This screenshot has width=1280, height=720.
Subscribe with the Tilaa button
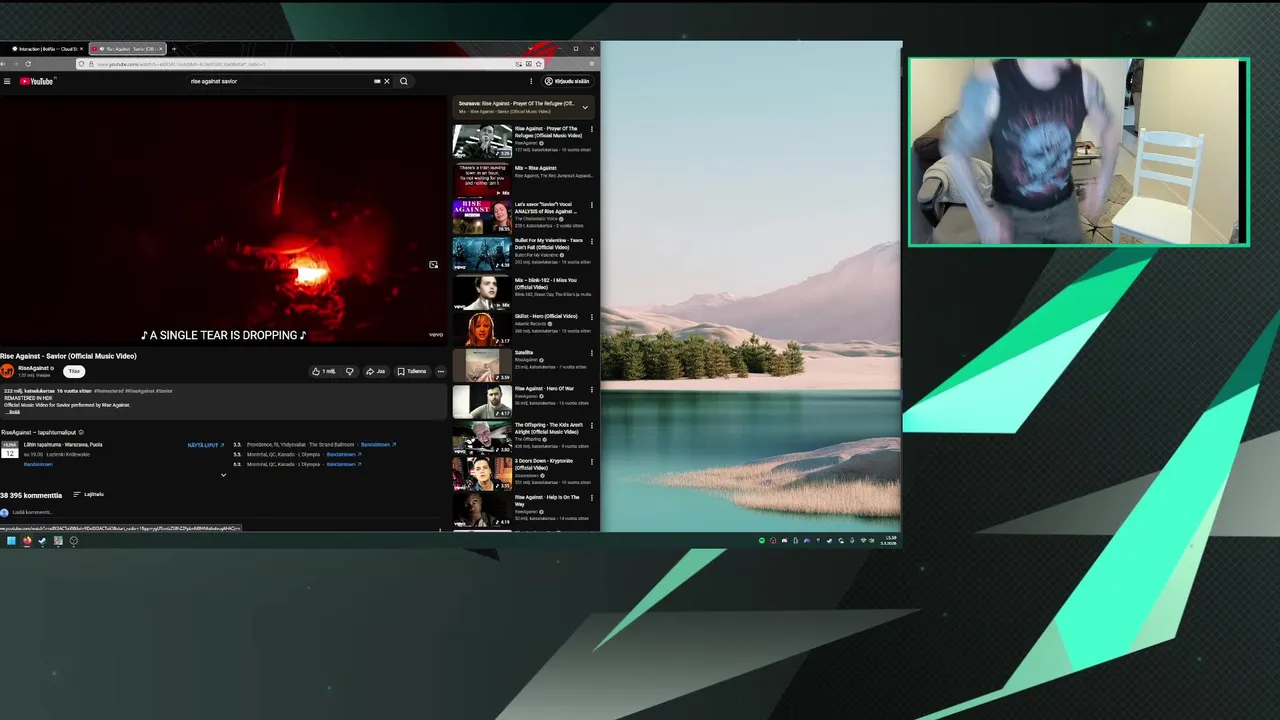tap(74, 371)
